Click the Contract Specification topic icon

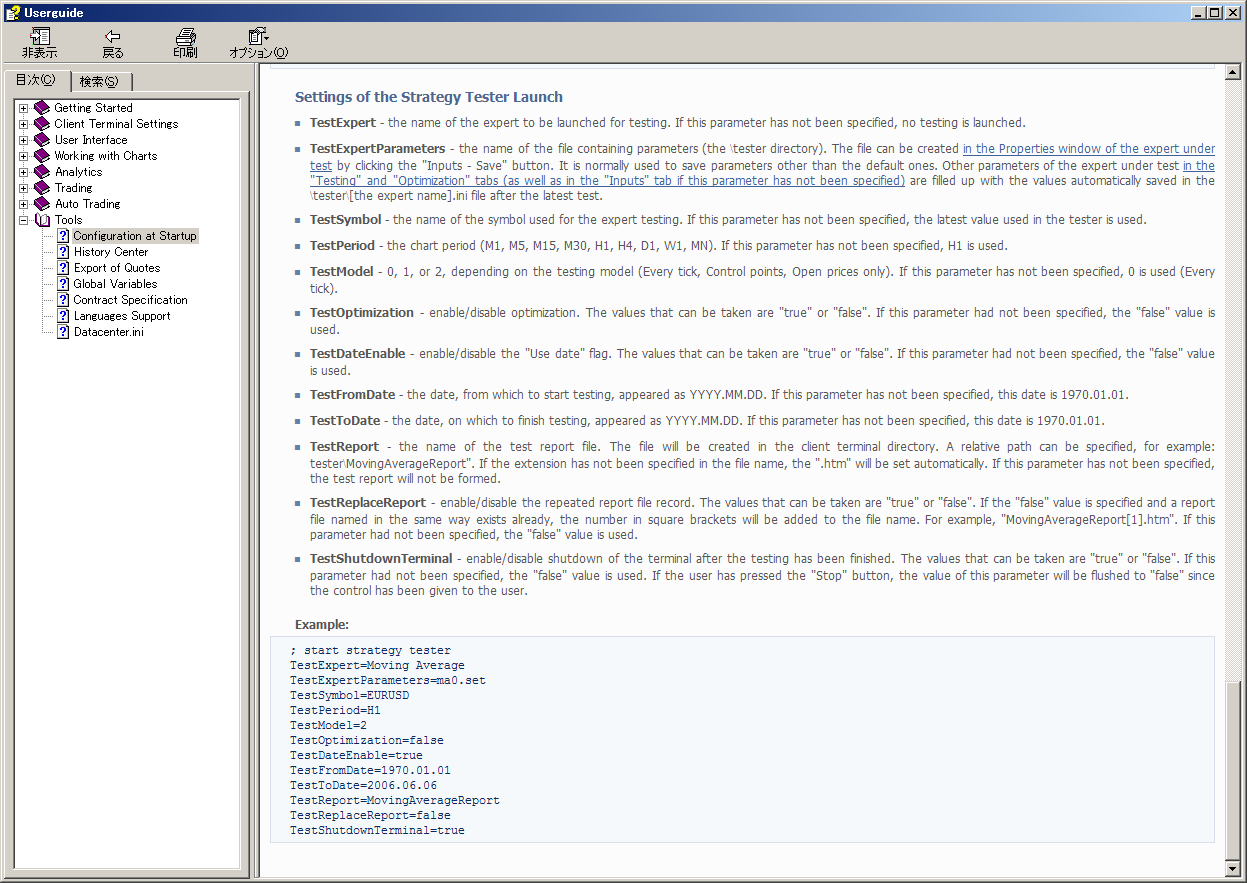(63, 300)
